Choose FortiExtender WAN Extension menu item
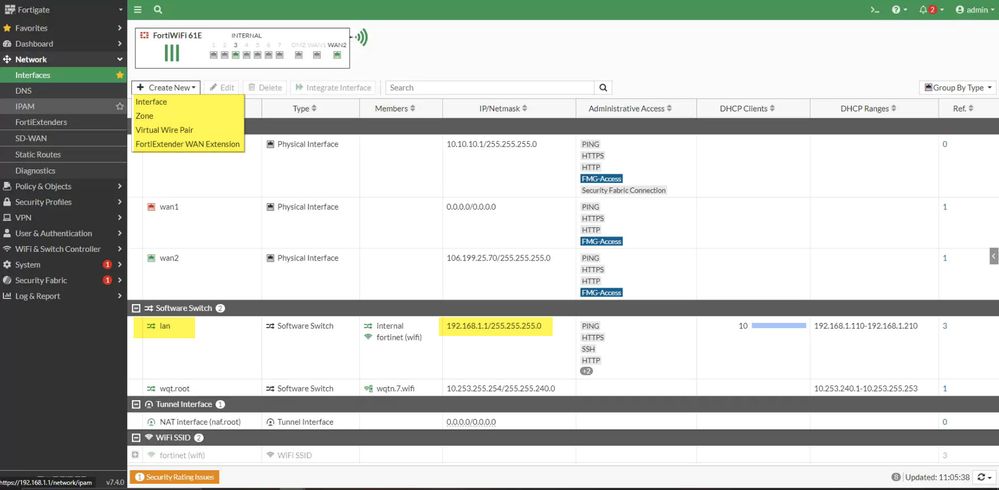The image size is (999, 490). pos(187,144)
